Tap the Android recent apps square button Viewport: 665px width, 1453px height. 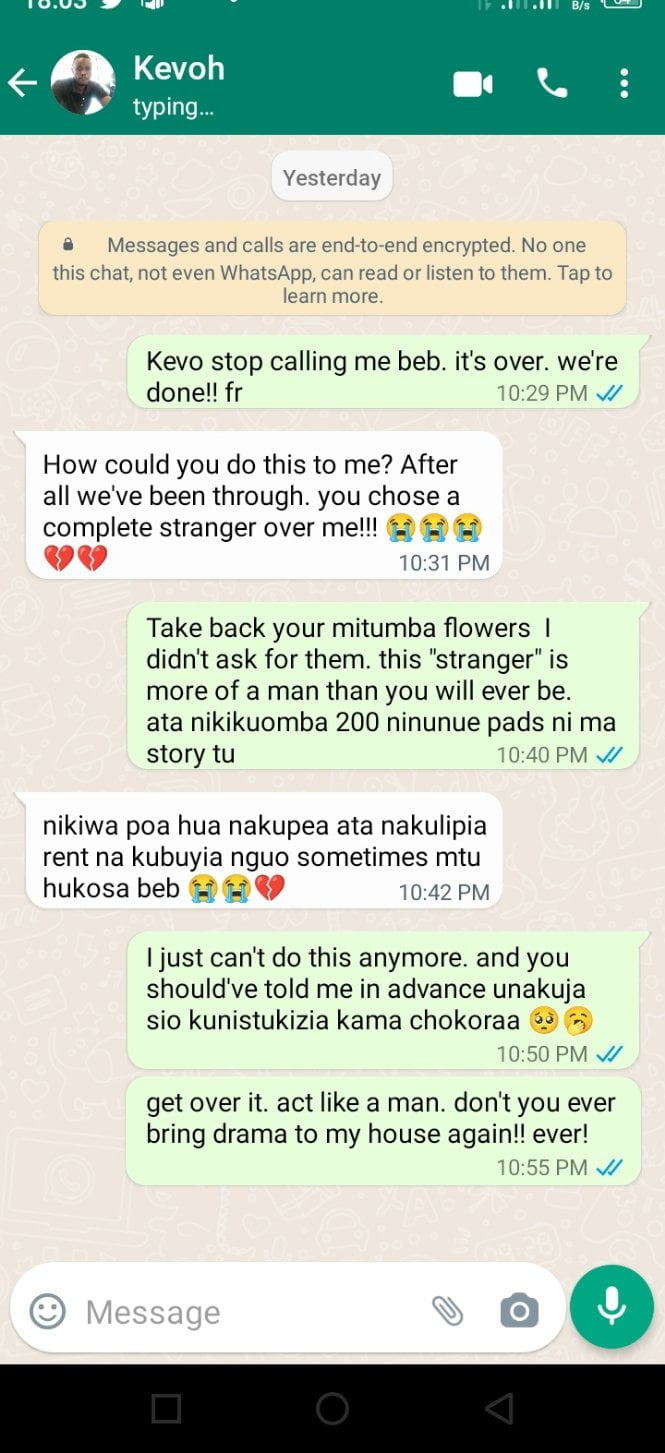(166, 1408)
